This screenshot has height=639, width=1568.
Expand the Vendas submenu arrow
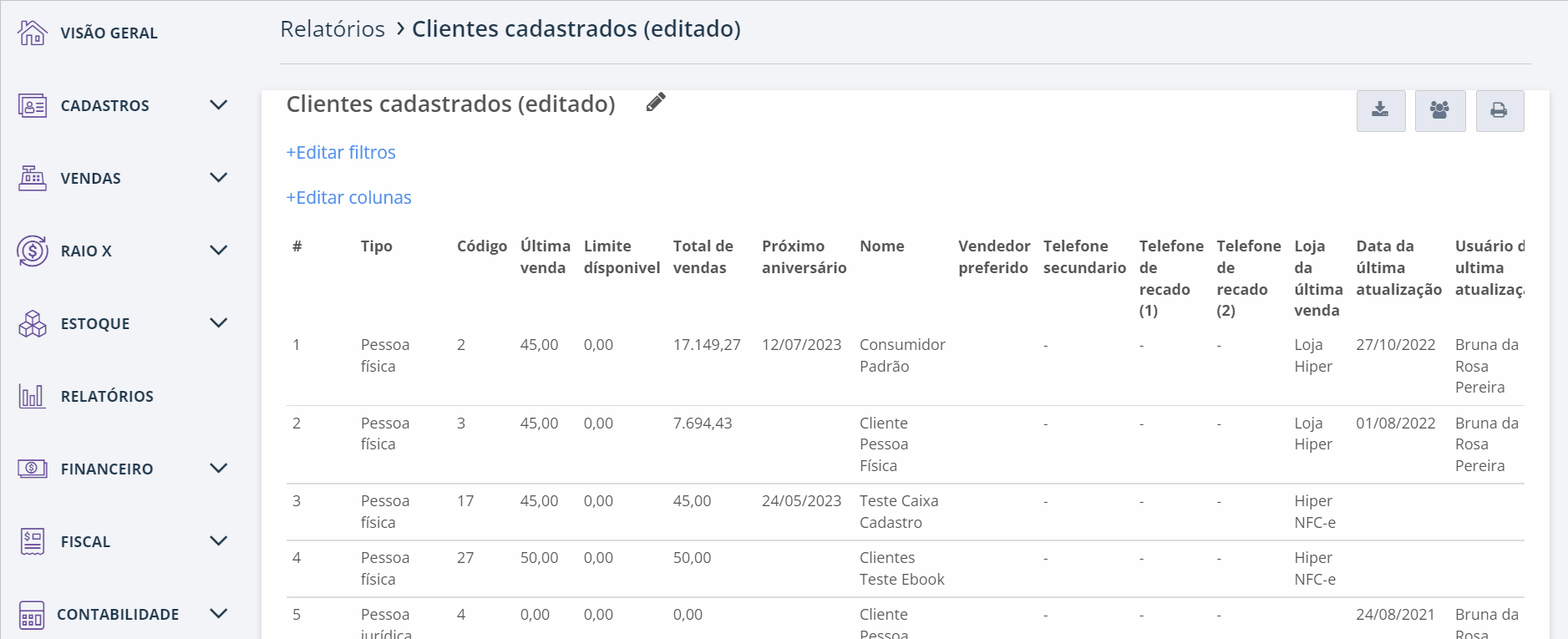tap(219, 178)
